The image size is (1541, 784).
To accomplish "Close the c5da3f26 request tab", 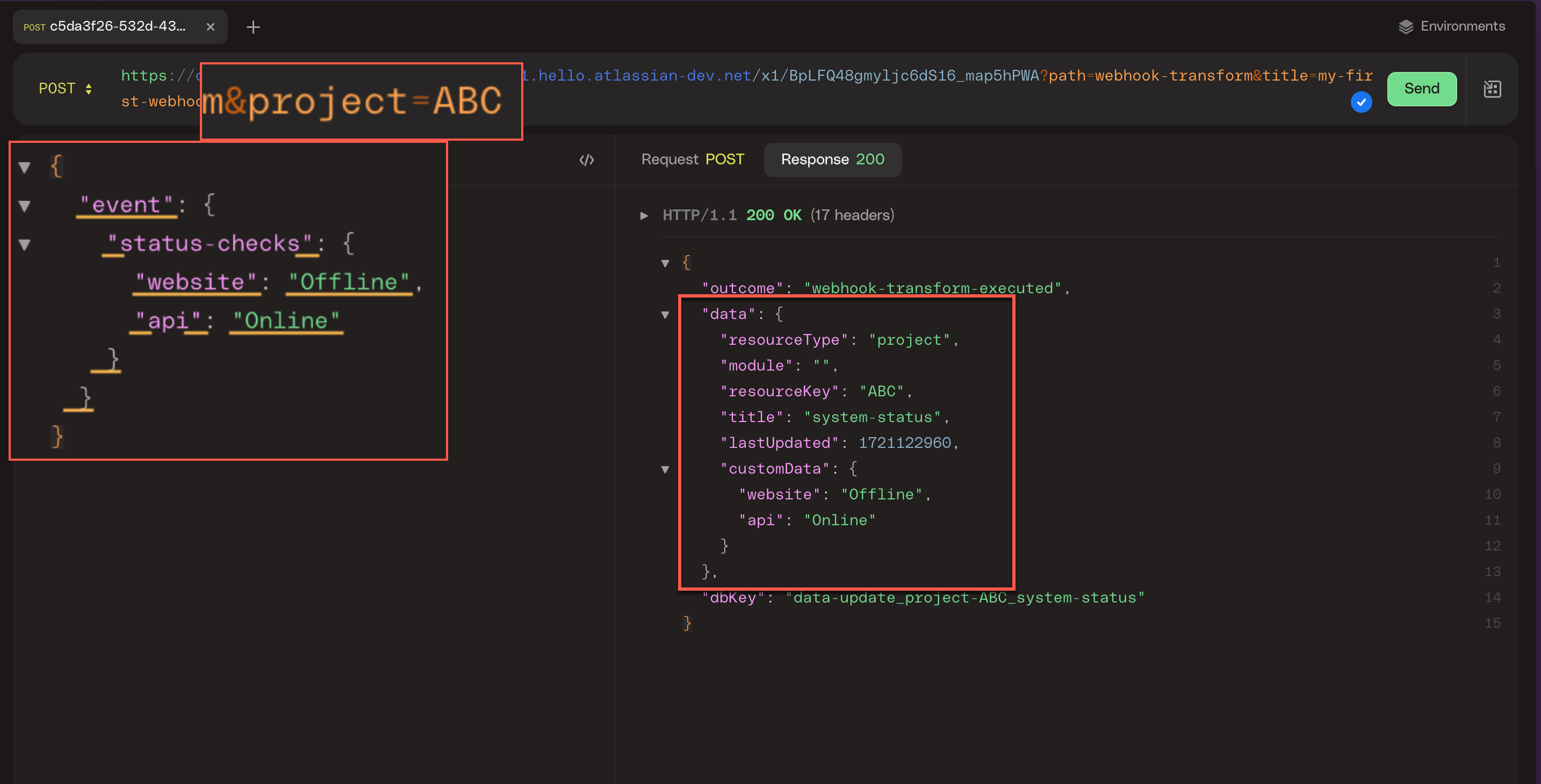I will 211,27.
